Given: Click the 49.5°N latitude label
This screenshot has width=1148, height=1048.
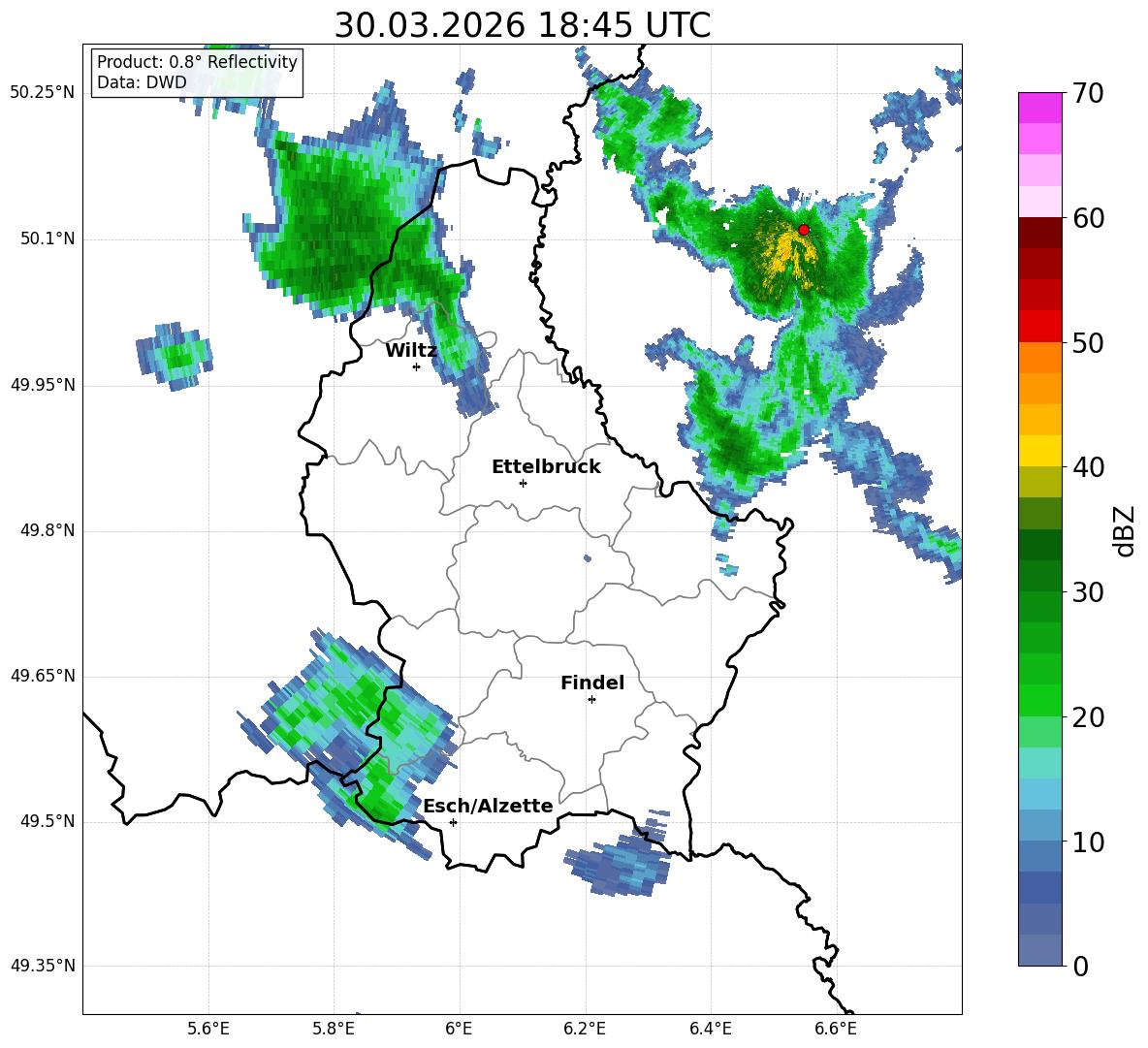Looking at the screenshot, I should pos(48,821).
